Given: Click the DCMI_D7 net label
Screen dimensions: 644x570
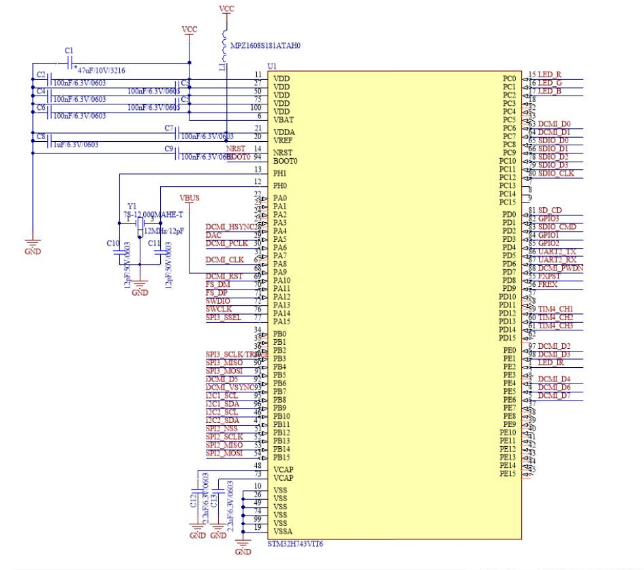Looking at the screenshot, I should coord(554,395).
